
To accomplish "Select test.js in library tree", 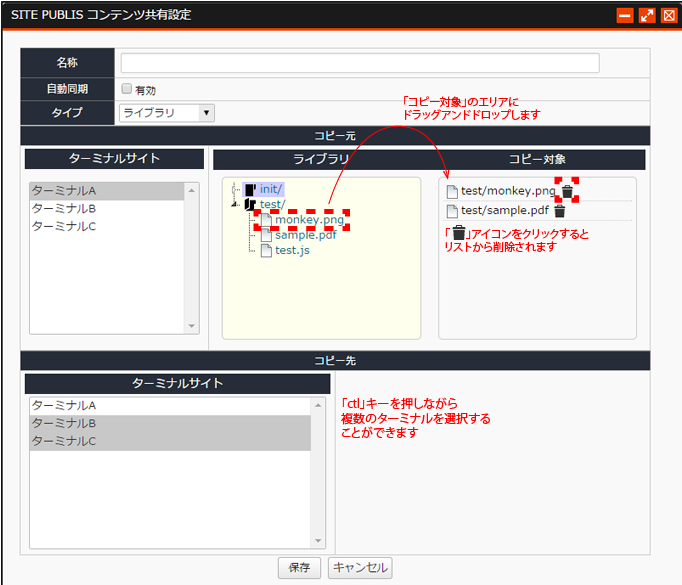I will (292, 251).
